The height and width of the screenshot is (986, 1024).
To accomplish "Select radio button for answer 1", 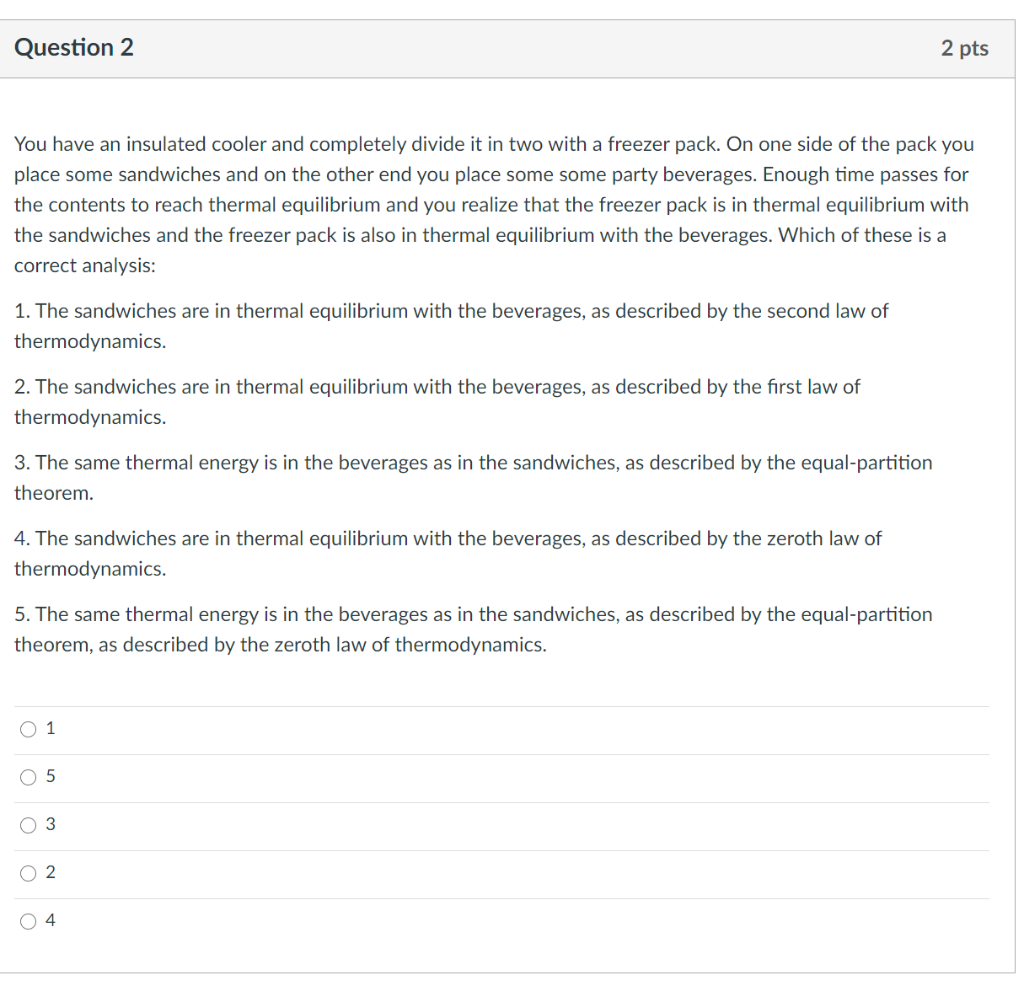I will click(x=29, y=729).
